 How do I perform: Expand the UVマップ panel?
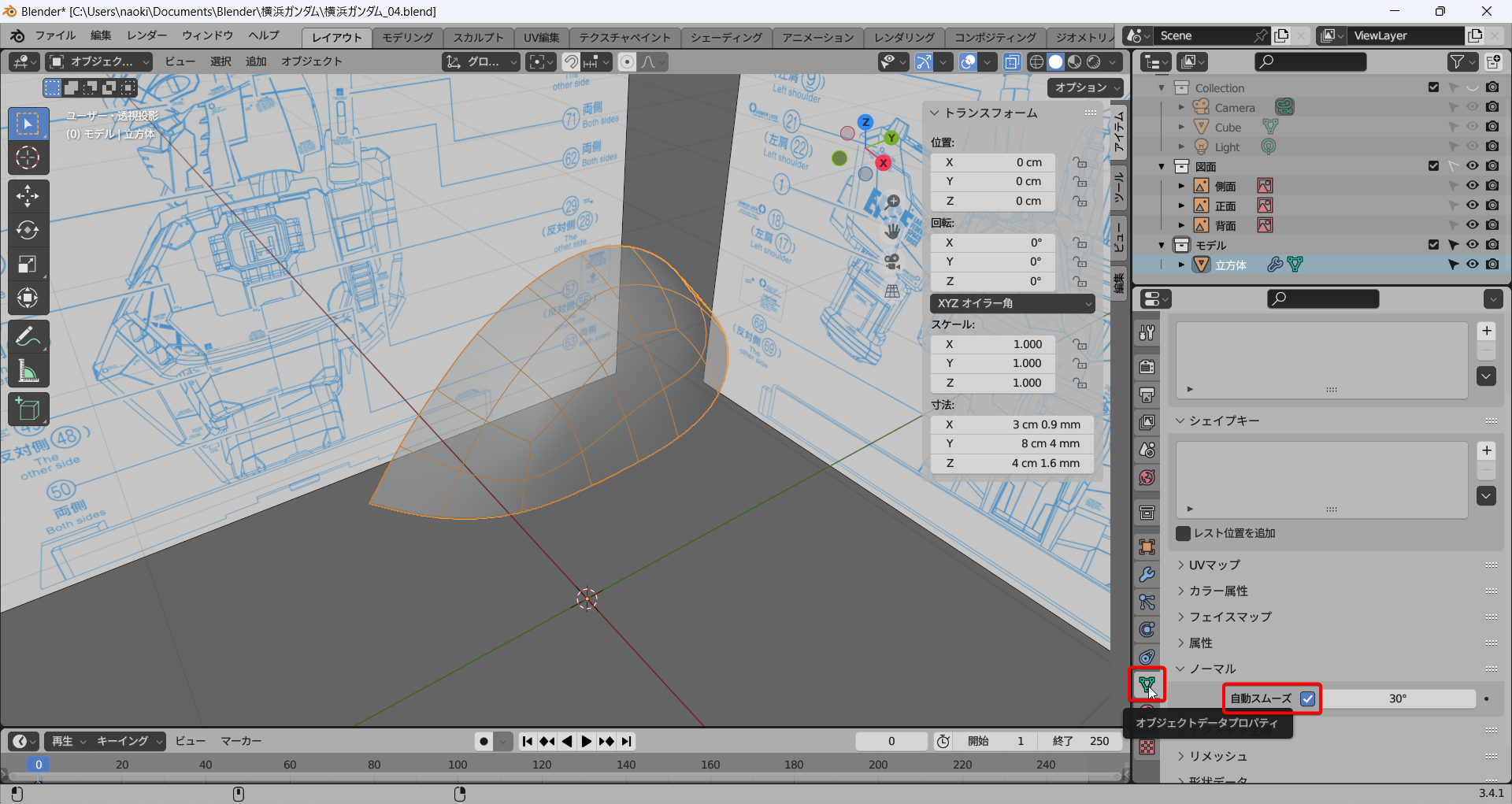pyautogui.click(x=1214, y=565)
